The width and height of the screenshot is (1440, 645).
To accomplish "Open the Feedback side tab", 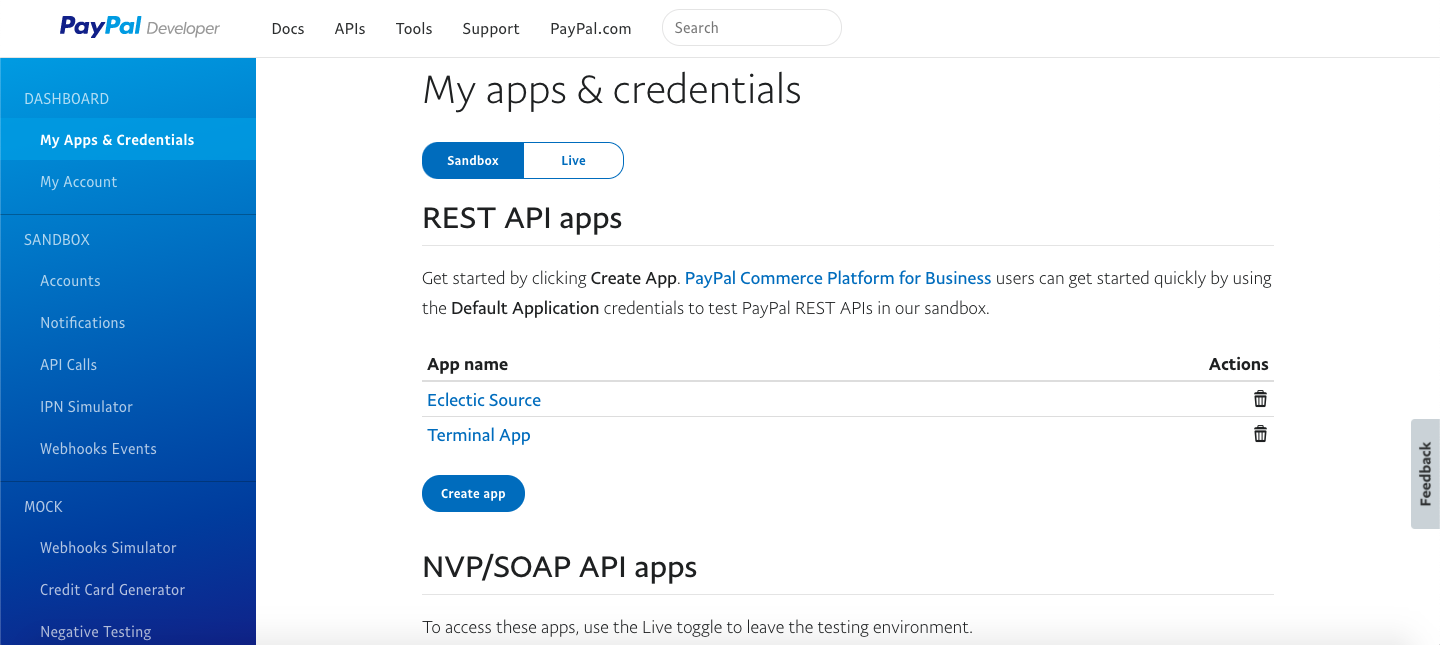I will pyautogui.click(x=1425, y=474).
